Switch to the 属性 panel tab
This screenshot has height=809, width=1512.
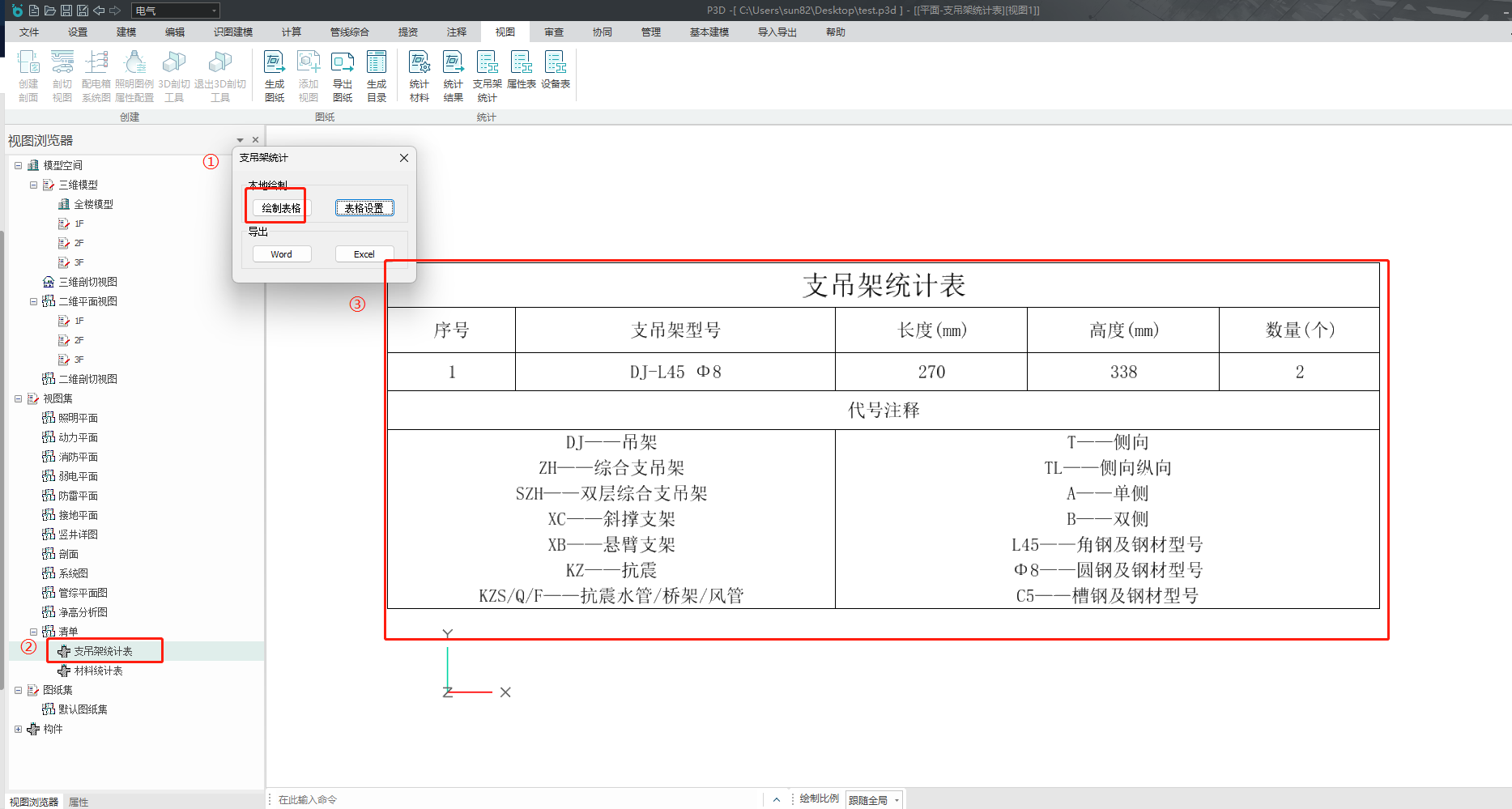point(79,802)
